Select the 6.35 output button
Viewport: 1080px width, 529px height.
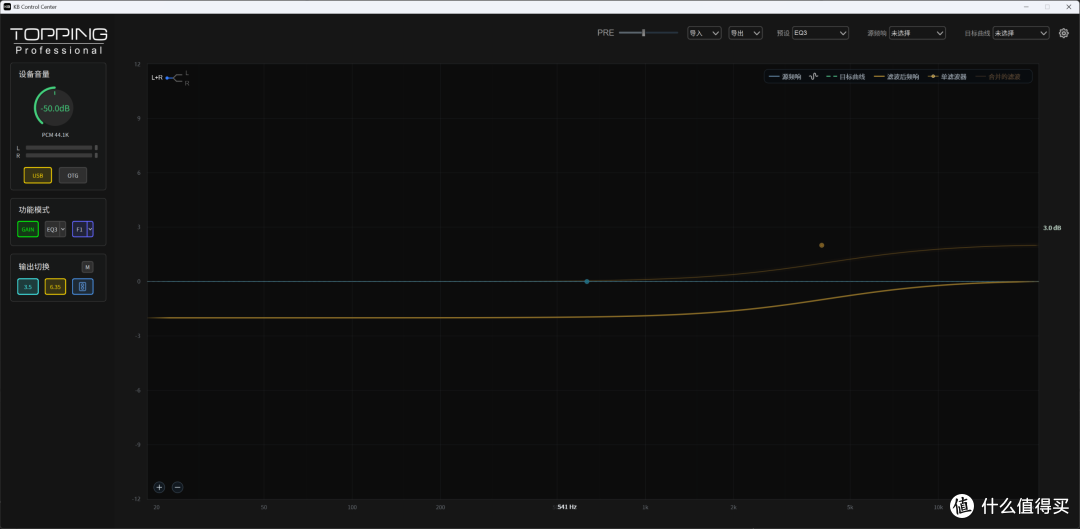click(x=55, y=287)
